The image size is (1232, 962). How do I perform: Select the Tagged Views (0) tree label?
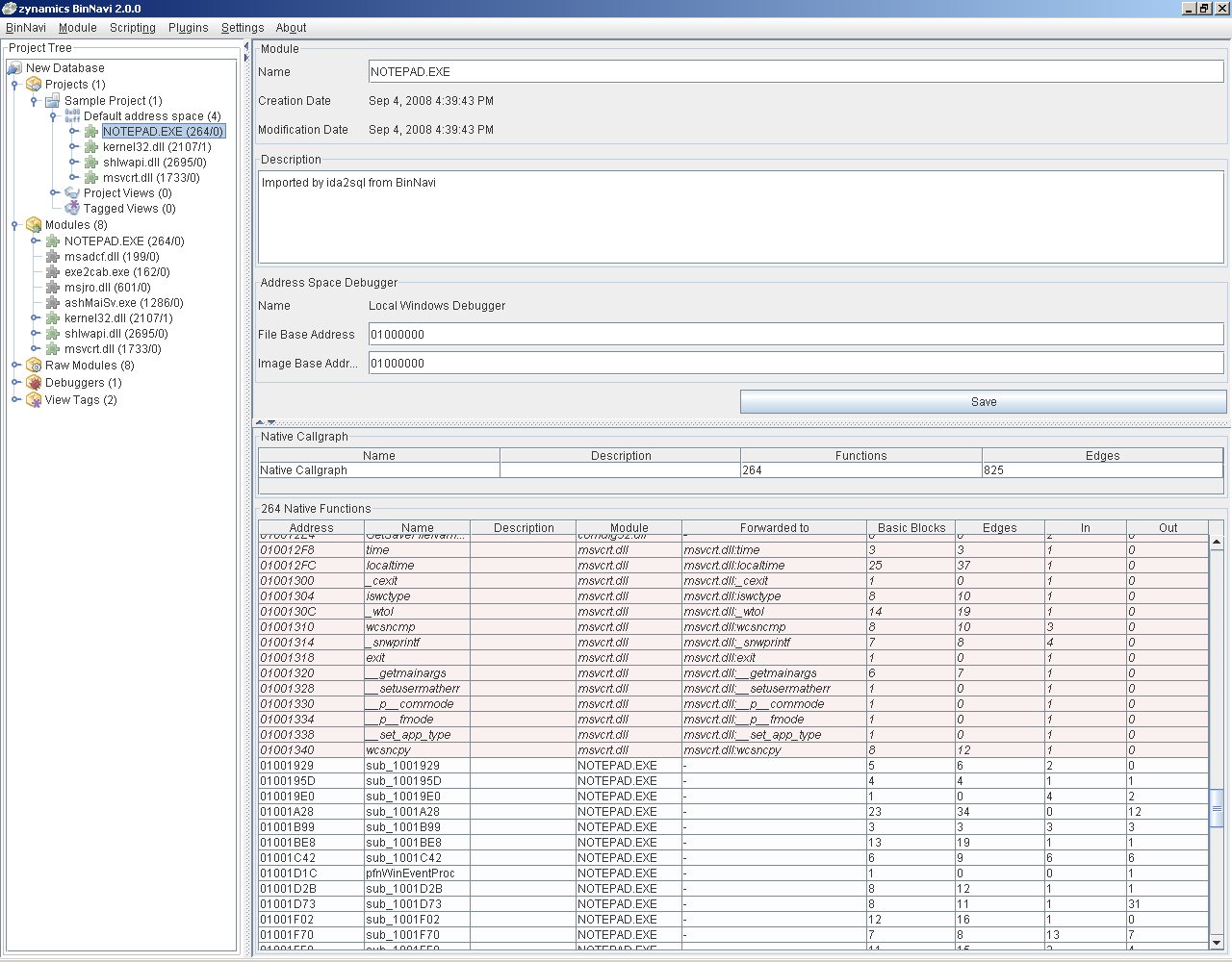click(x=130, y=209)
